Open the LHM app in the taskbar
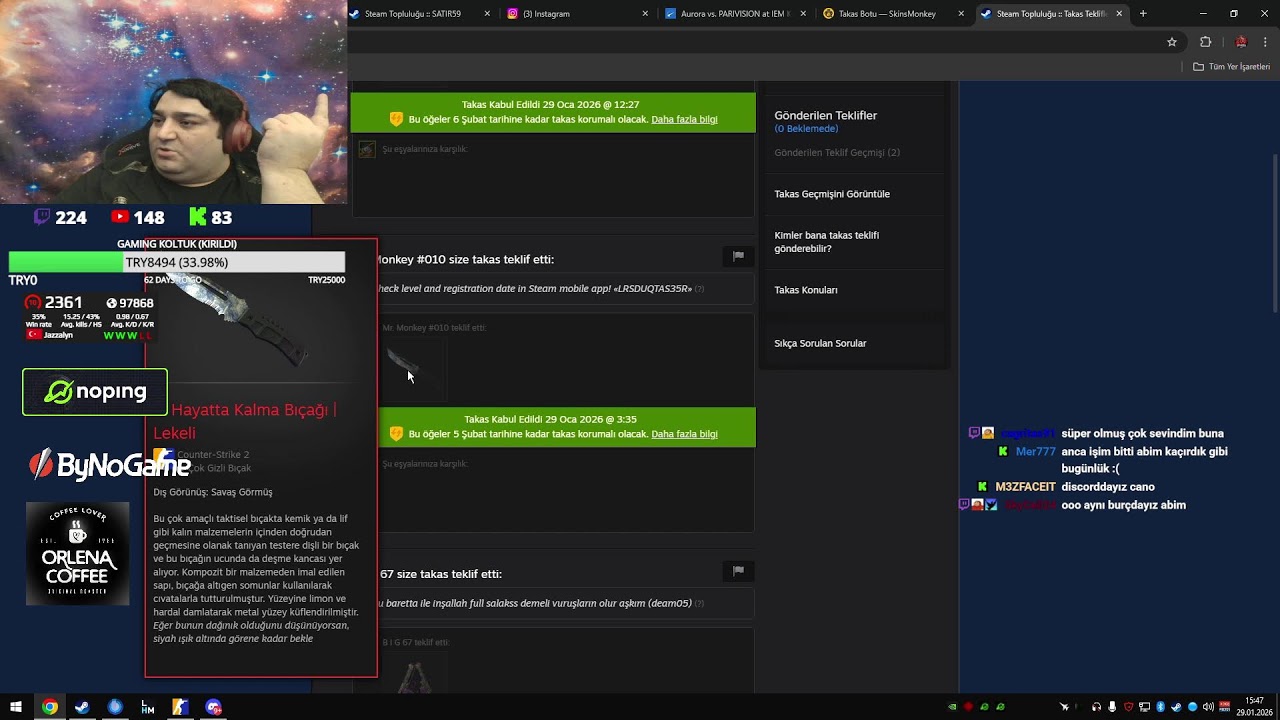The height and width of the screenshot is (720, 1280). click(148, 707)
